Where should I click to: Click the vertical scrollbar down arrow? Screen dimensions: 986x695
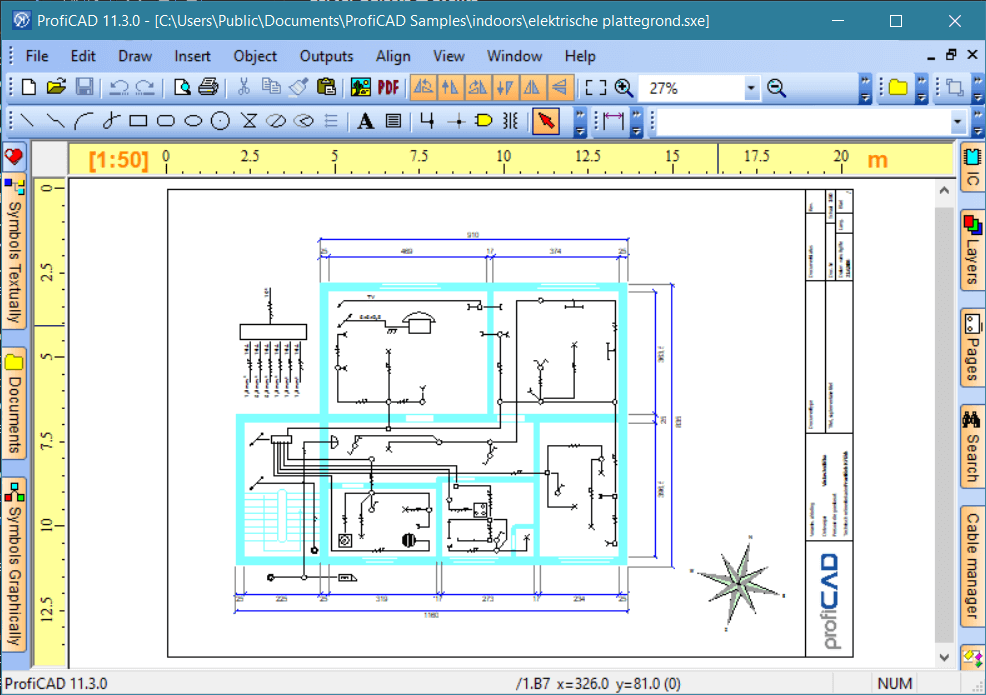pos(944,657)
